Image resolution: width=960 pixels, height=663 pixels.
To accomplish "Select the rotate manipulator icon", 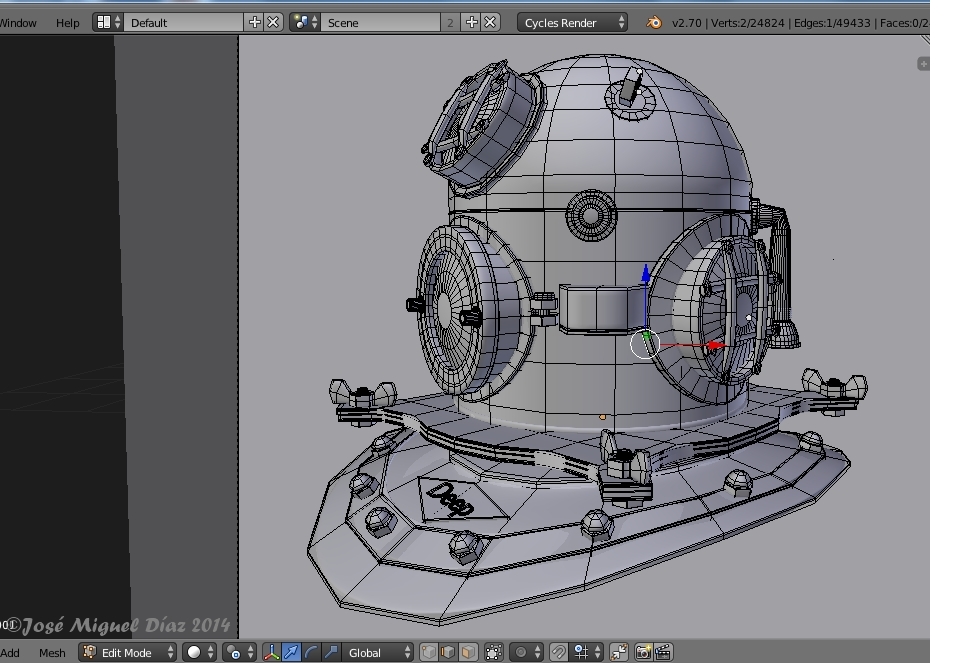I will point(311,652).
